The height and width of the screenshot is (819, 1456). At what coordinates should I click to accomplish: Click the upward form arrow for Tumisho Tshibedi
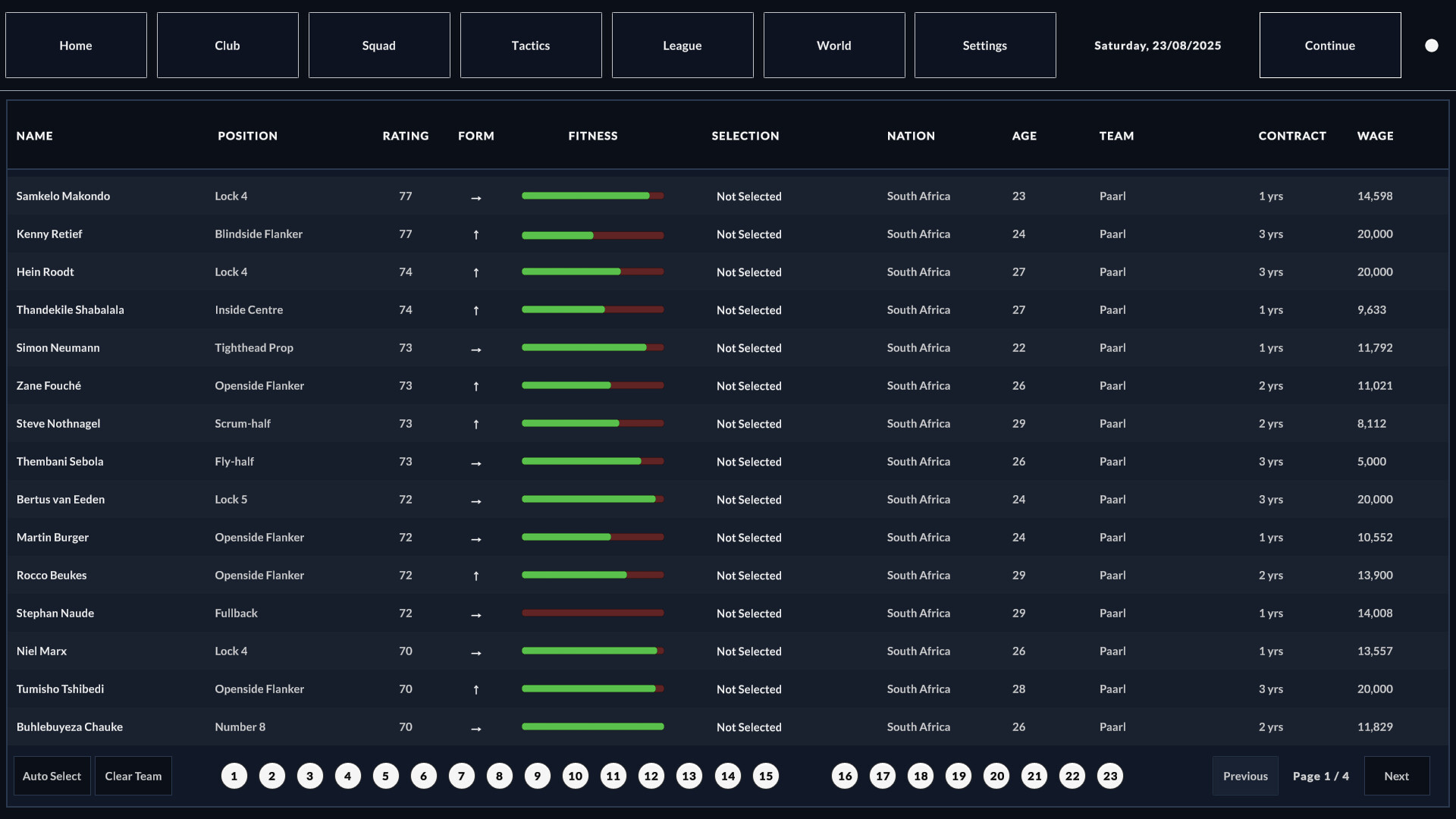tap(476, 690)
